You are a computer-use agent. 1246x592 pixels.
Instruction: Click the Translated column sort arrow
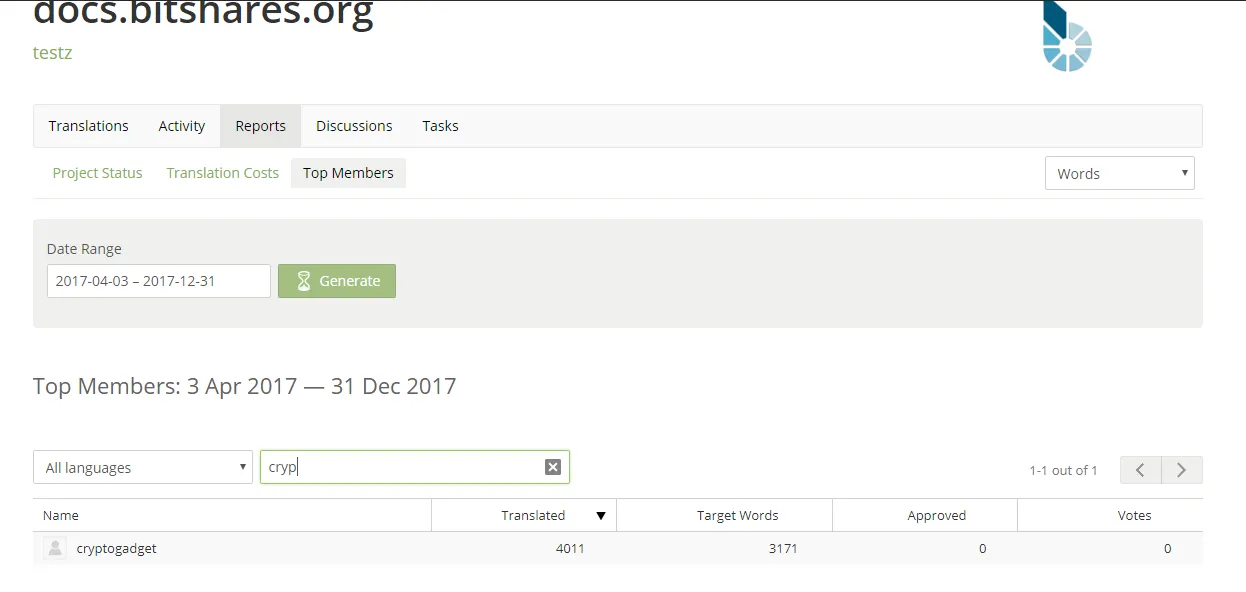click(x=601, y=516)
